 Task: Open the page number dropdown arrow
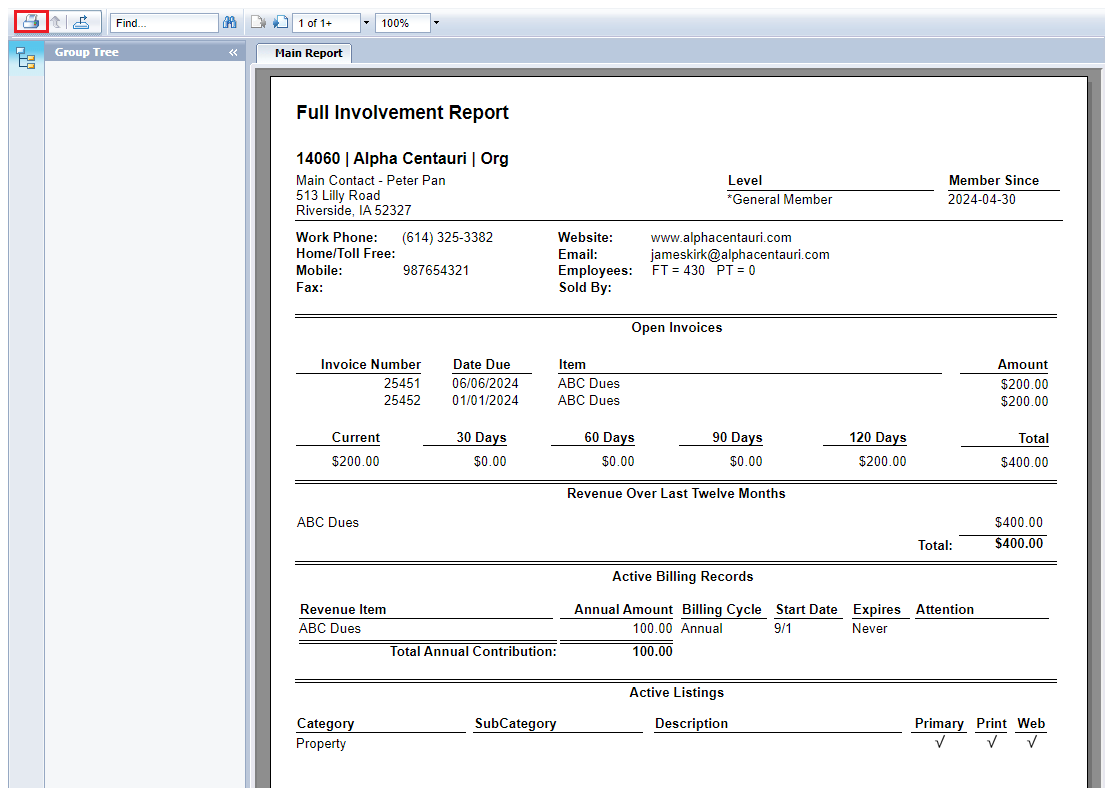[x=366, y=22]
